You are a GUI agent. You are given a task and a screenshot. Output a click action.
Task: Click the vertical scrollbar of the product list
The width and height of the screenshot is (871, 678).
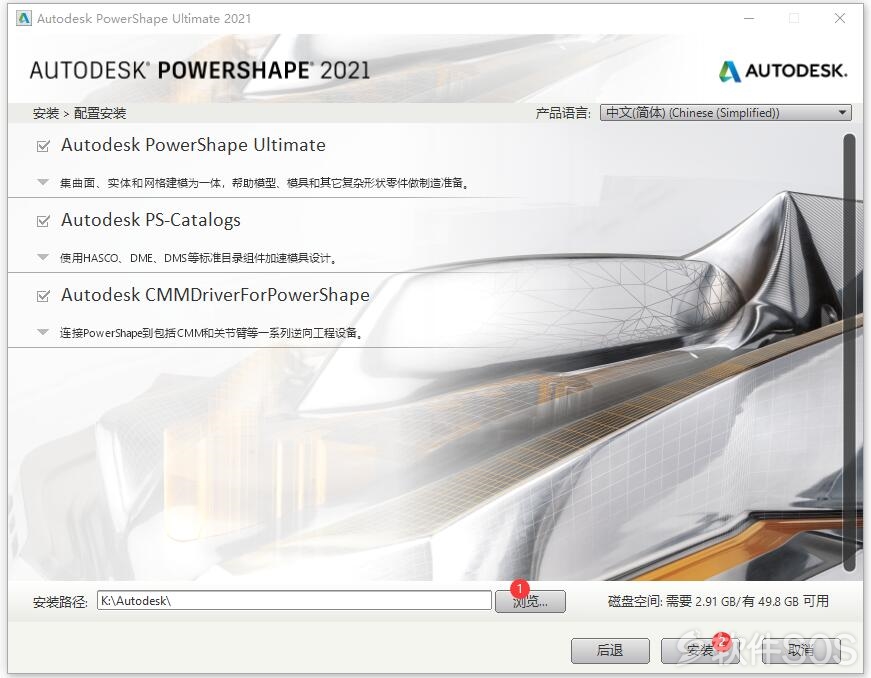tap(849, 352)
